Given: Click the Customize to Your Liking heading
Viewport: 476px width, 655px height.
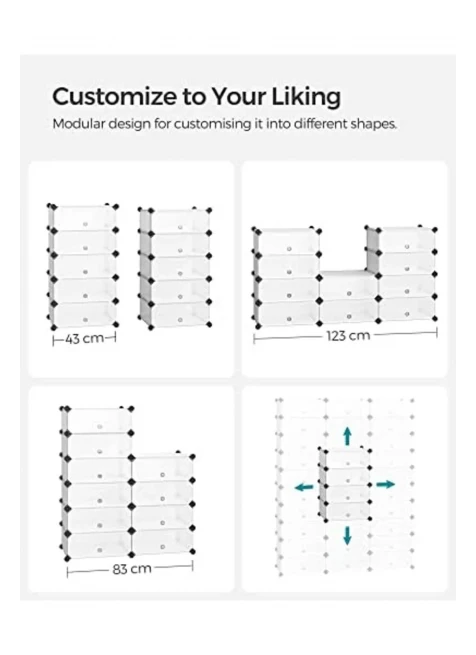Looking at the screenshot, I should (196, 96).
